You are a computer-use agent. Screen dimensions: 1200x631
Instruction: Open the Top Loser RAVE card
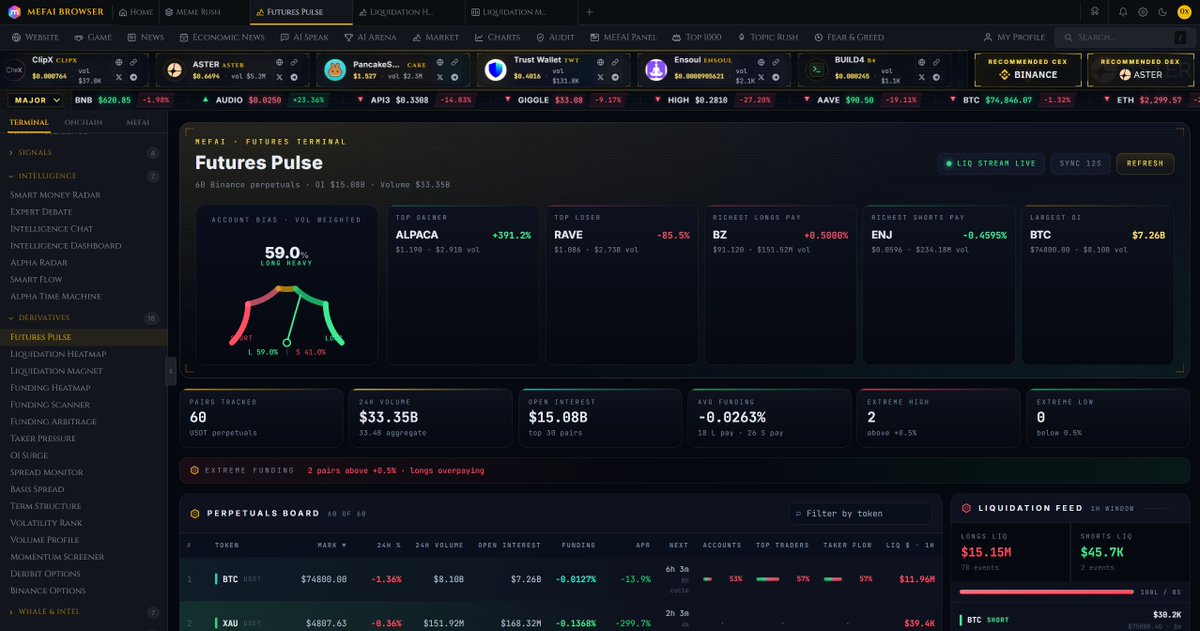[x=621, y=285]
